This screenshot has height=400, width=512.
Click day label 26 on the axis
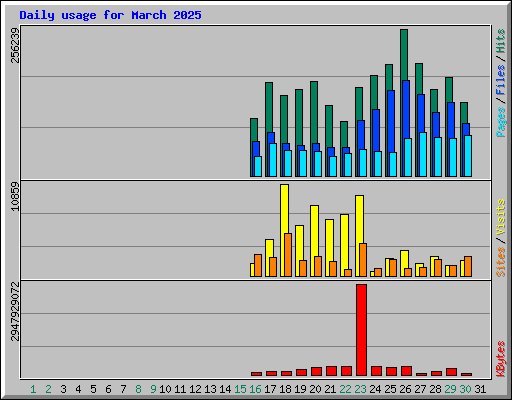tap(405, 389)
